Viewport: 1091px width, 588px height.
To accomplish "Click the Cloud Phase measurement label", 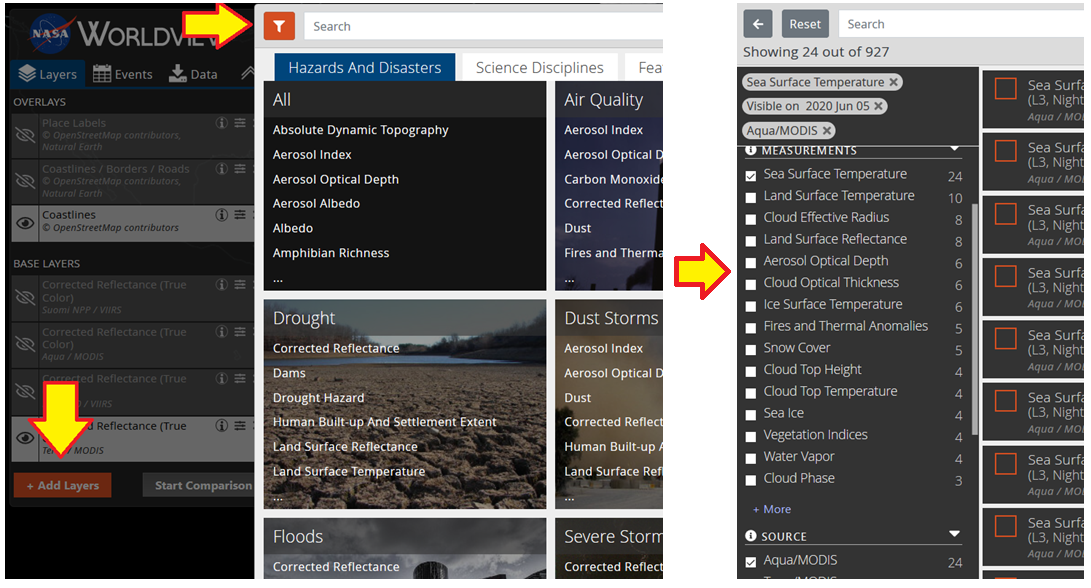I will [799, 479].
